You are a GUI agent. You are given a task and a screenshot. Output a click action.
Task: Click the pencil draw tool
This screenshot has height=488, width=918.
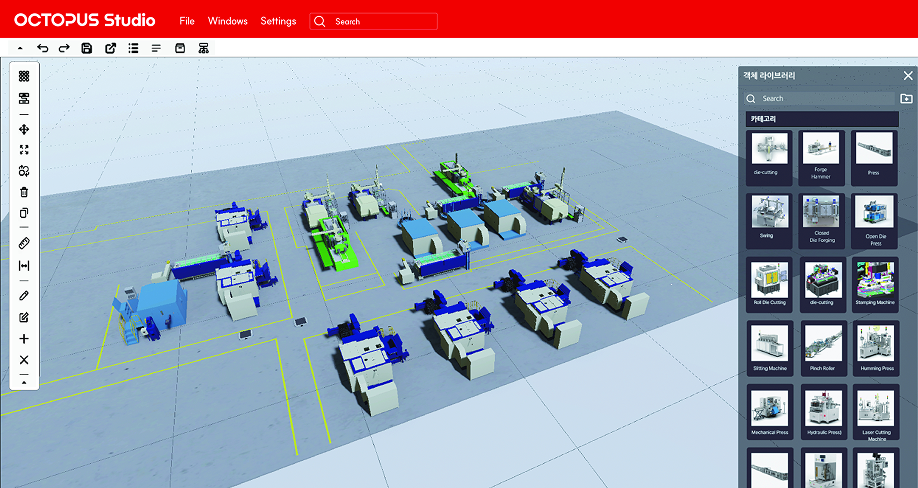24,295
